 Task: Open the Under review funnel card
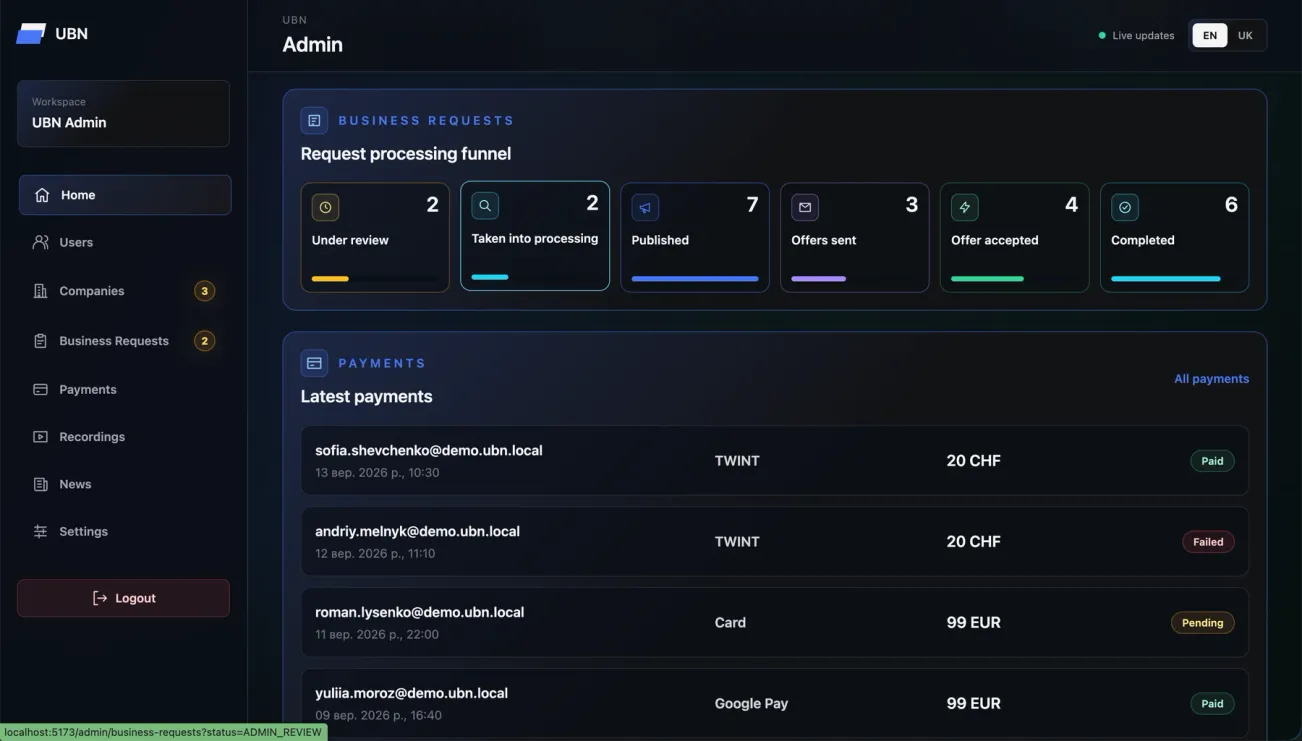[375, 237]
